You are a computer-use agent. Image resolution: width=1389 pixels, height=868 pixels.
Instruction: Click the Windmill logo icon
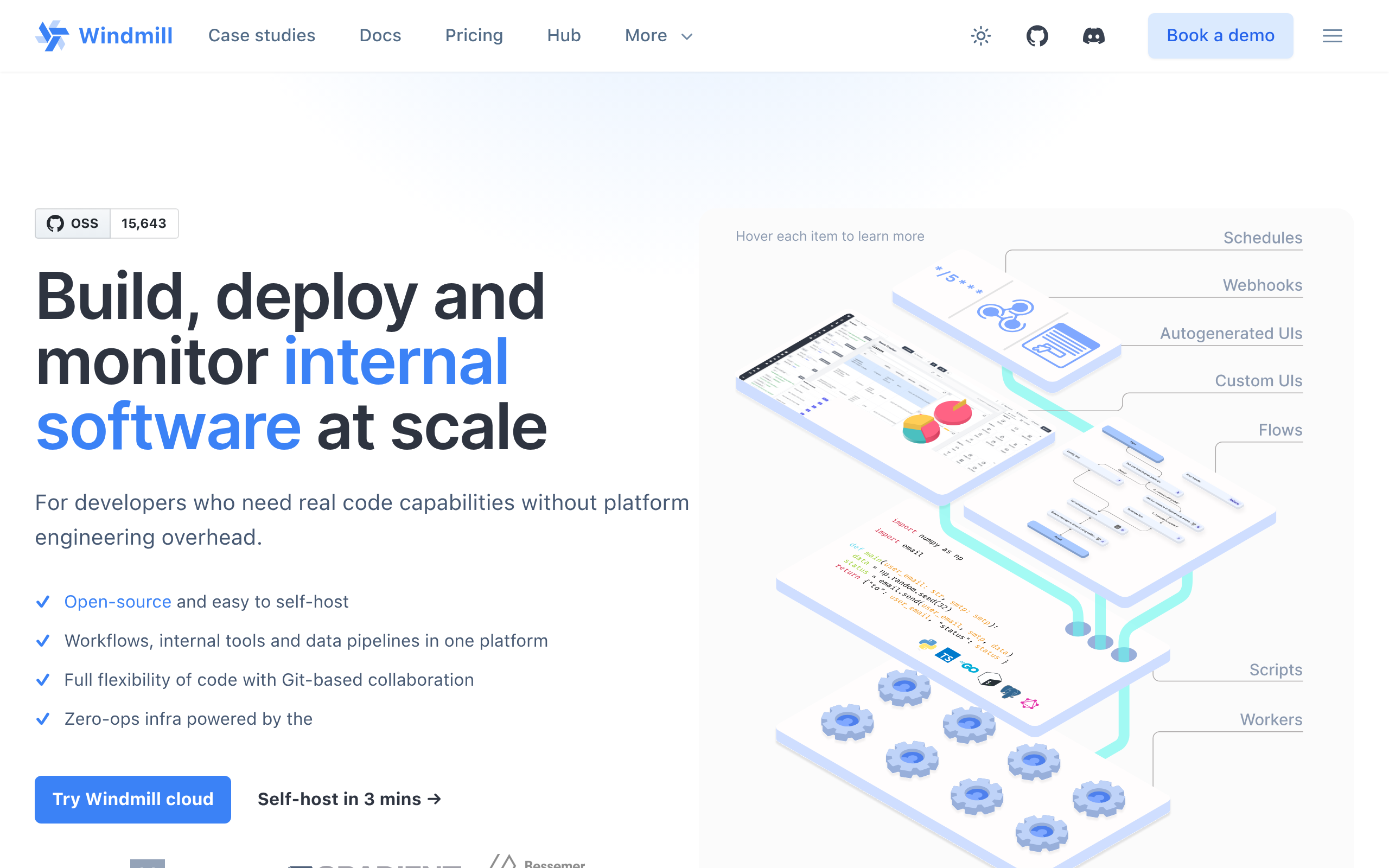[52, 36]
